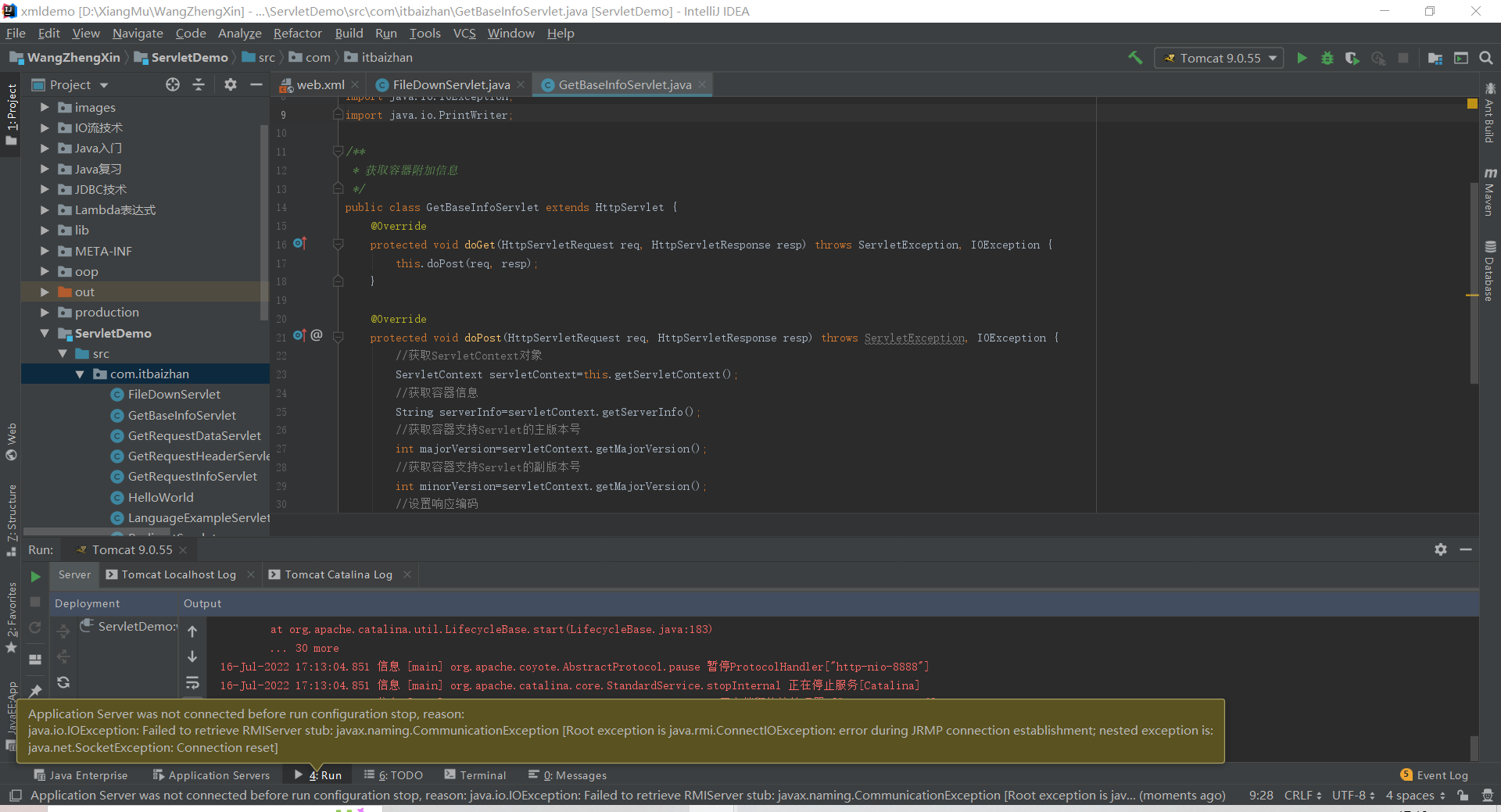
Task: Toggle the tool window bars icon in status bar
Action: click(x=15, y=796)
